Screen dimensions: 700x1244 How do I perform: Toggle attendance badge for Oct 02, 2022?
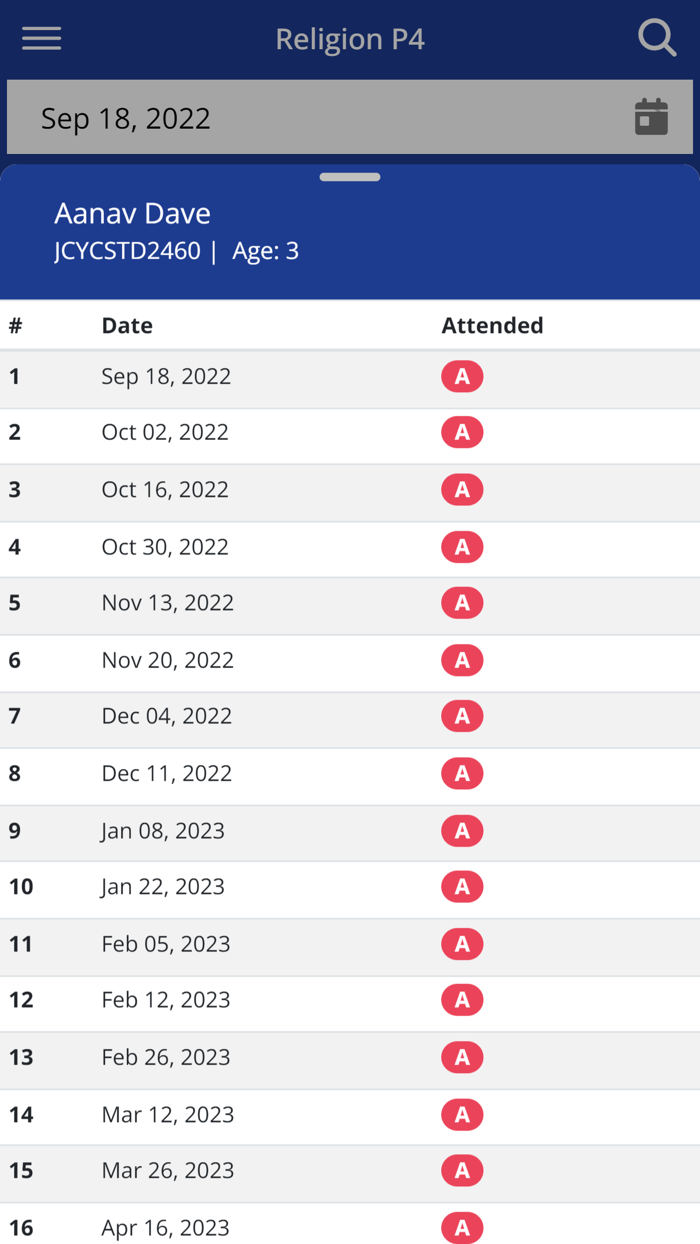point(462,432)
